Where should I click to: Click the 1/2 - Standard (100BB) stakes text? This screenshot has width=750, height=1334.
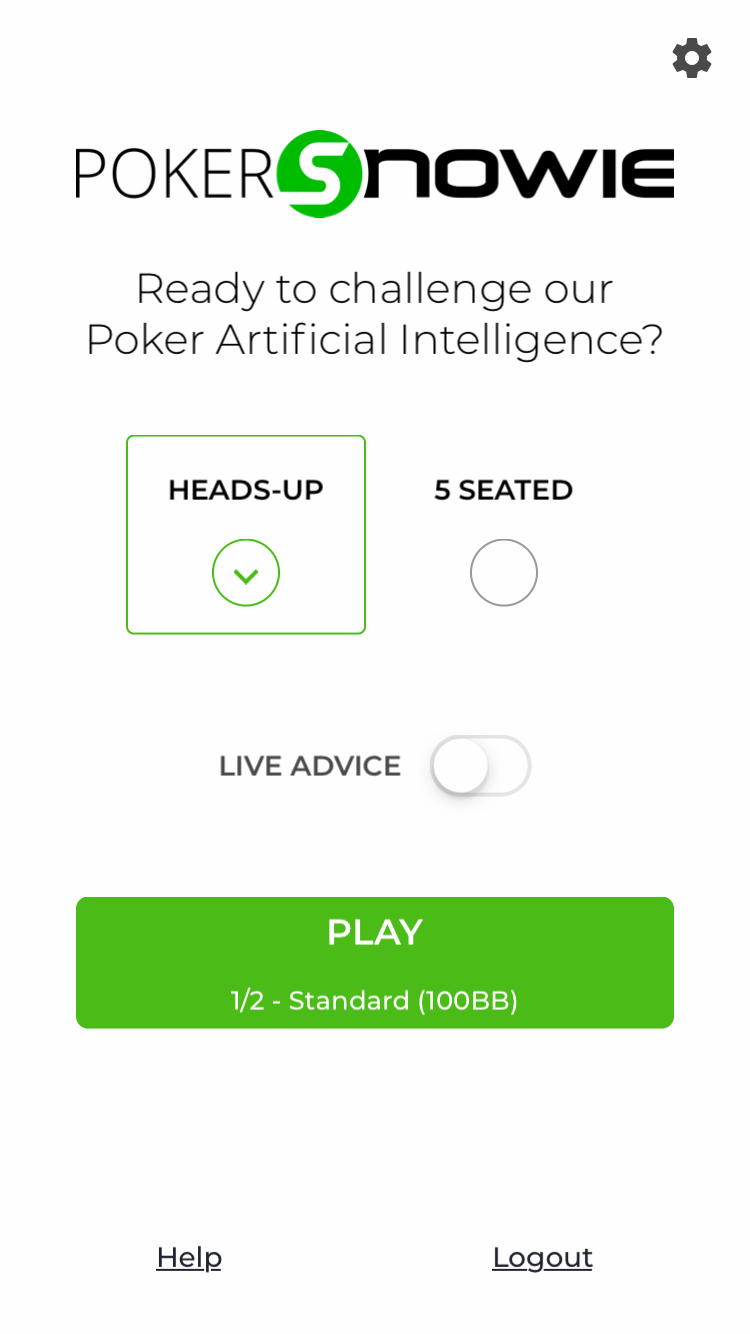click(375, 1001)
